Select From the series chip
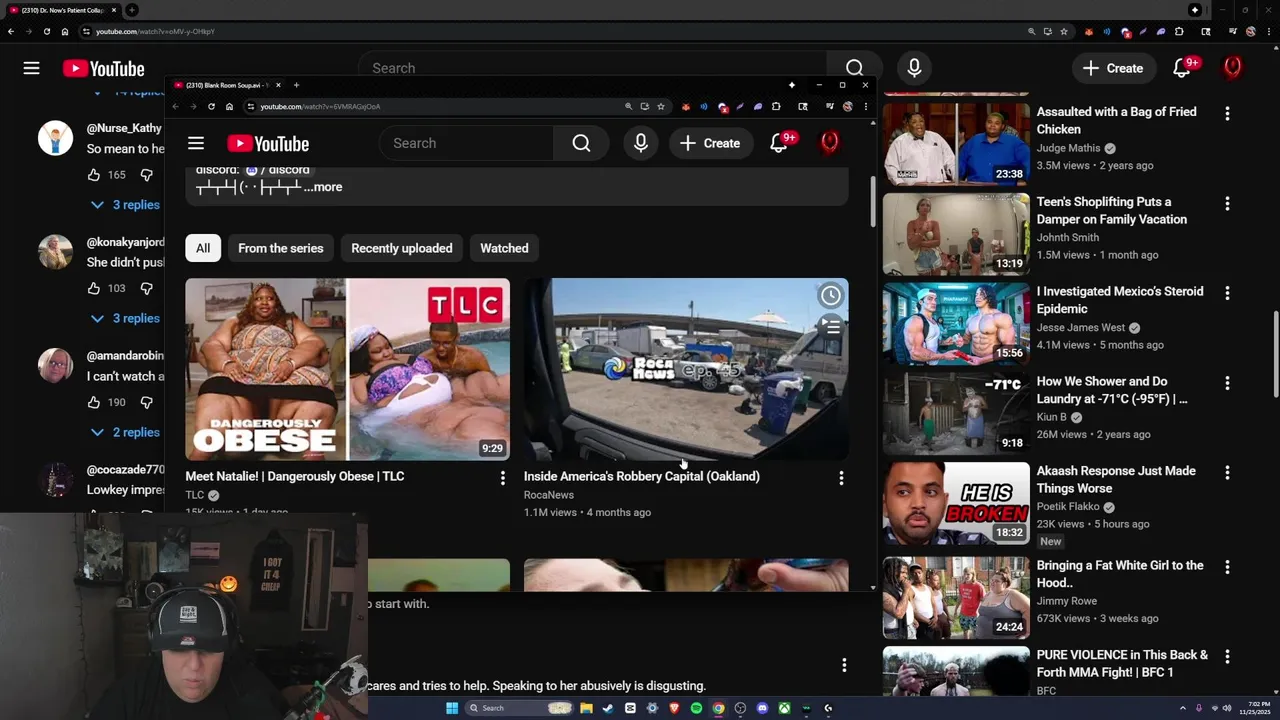Viewport: 1280px width, 720px height. 281,248
